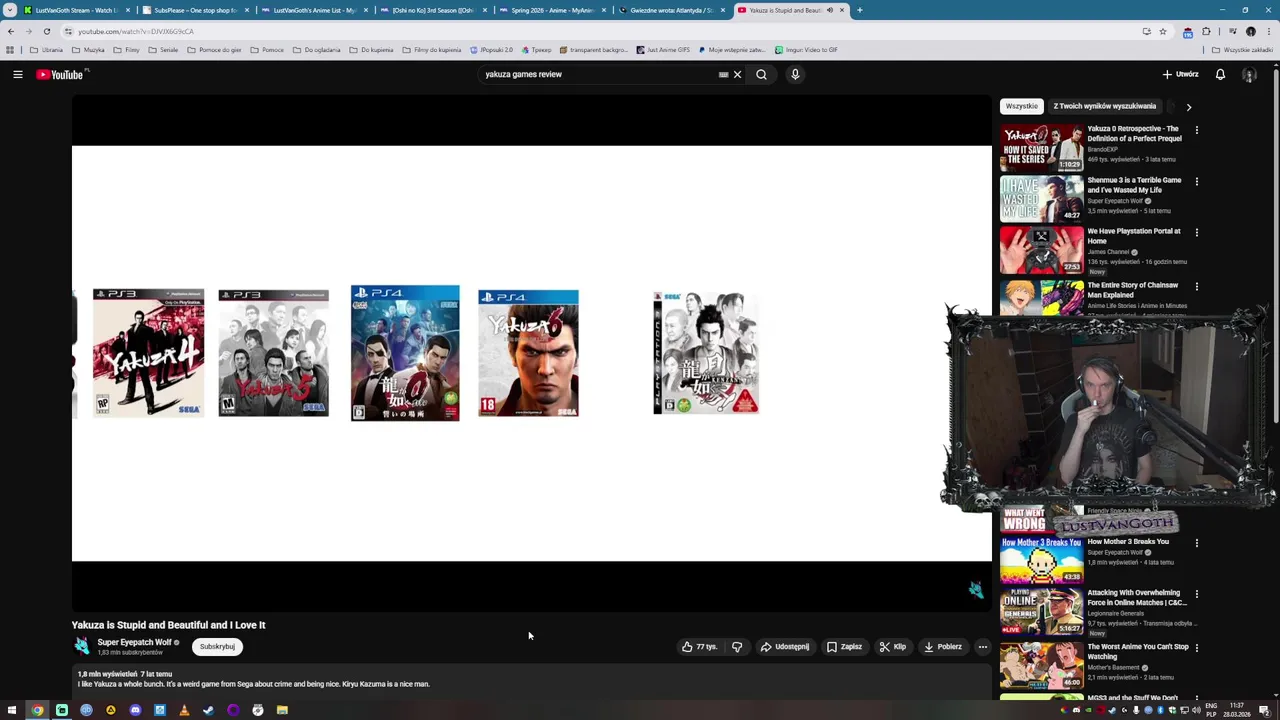The height and width of the screenshot is (720, 1280).
Task: Open the Wszystkie zakładki bookmarks folder
Action: point(1243,50)
